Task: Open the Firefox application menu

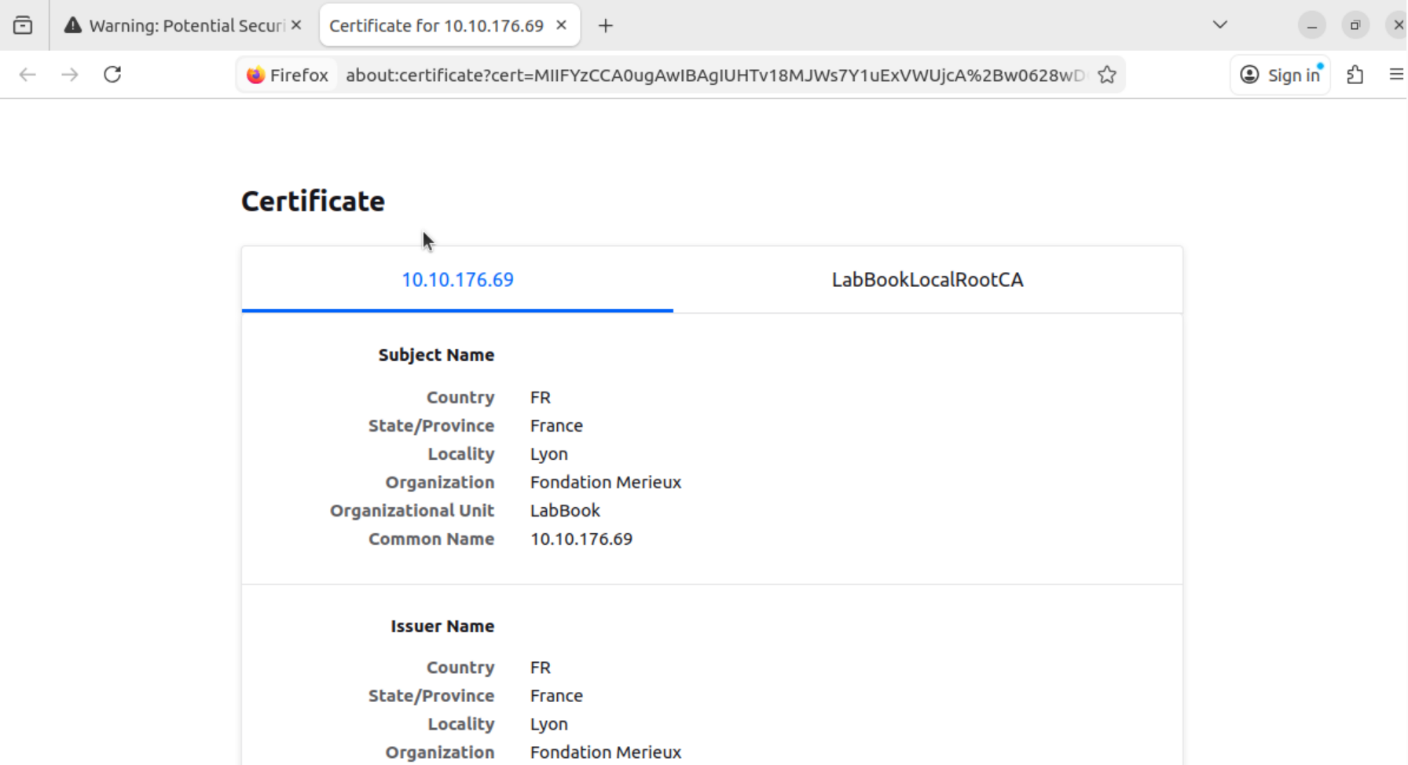Action: pyautogui.click(x=1396, y=75)
